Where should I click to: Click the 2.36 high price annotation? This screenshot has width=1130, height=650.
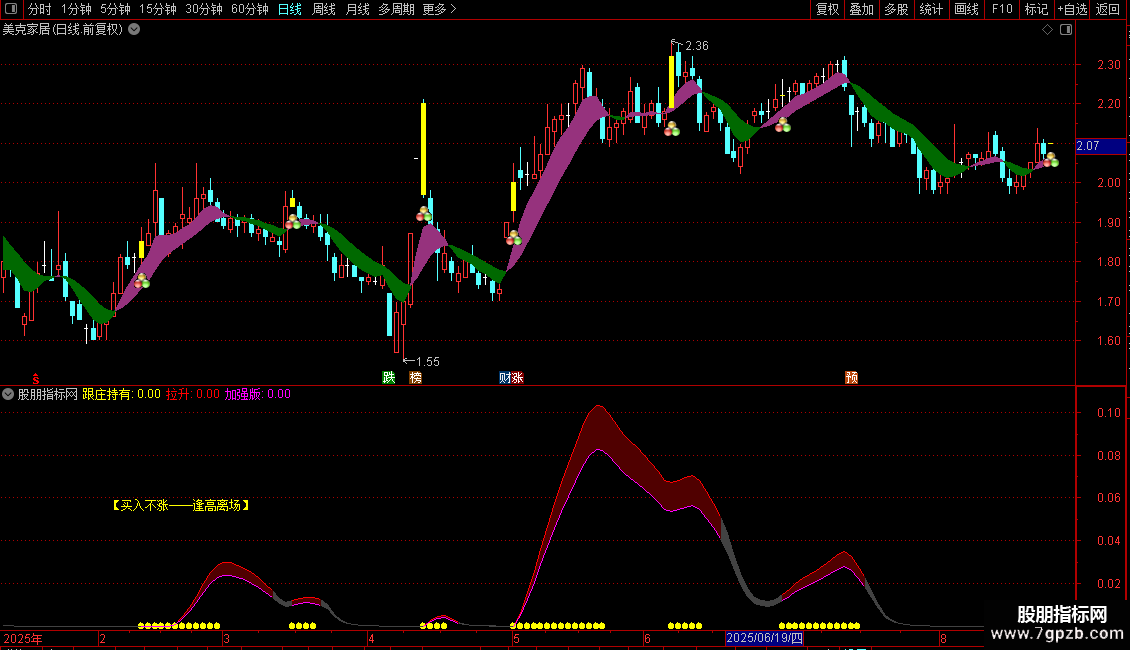coord(696,46)
